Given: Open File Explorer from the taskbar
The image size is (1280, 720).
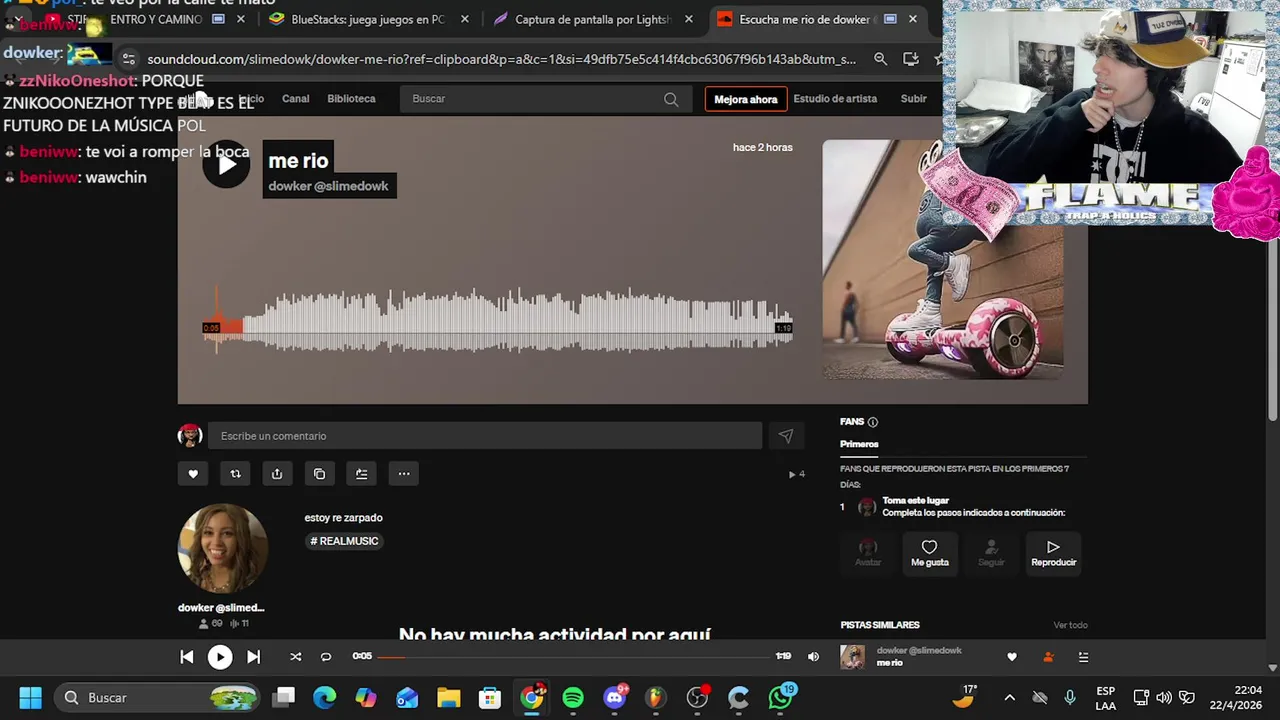Looking at the screenshot, I should (x=448, y=697).
